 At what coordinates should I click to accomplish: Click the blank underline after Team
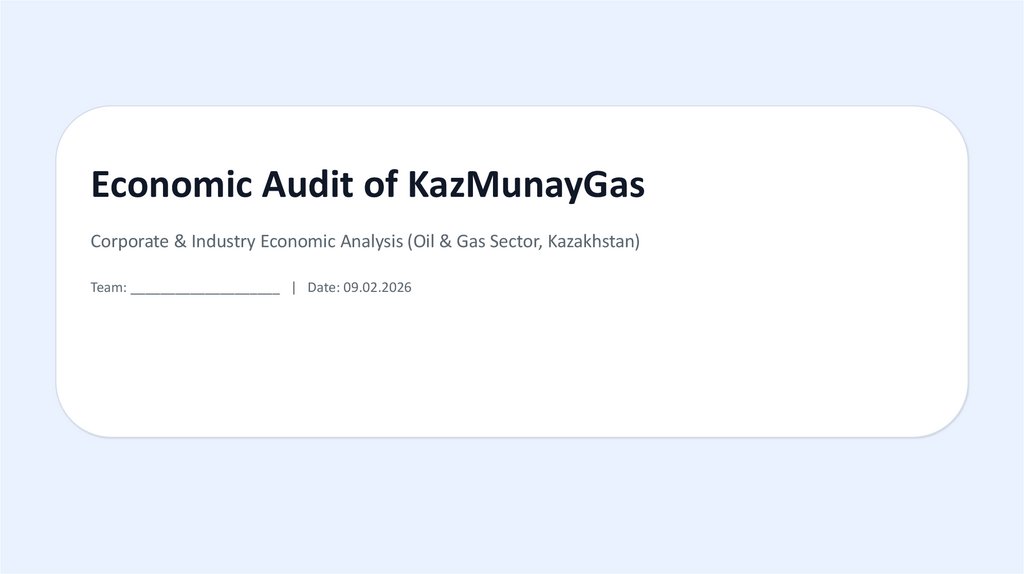[x=205, y=290]
